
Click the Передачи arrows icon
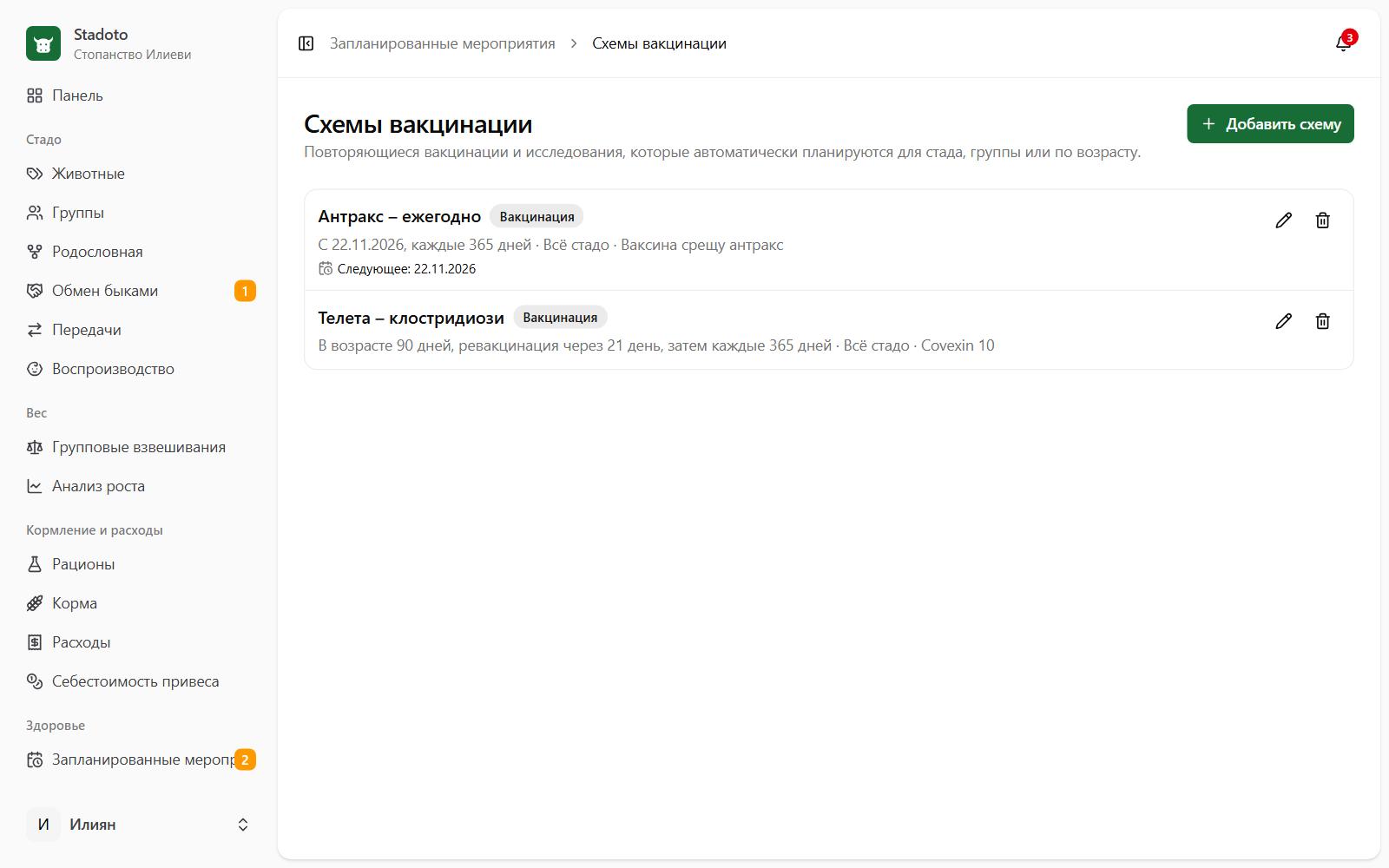point(35,330)
